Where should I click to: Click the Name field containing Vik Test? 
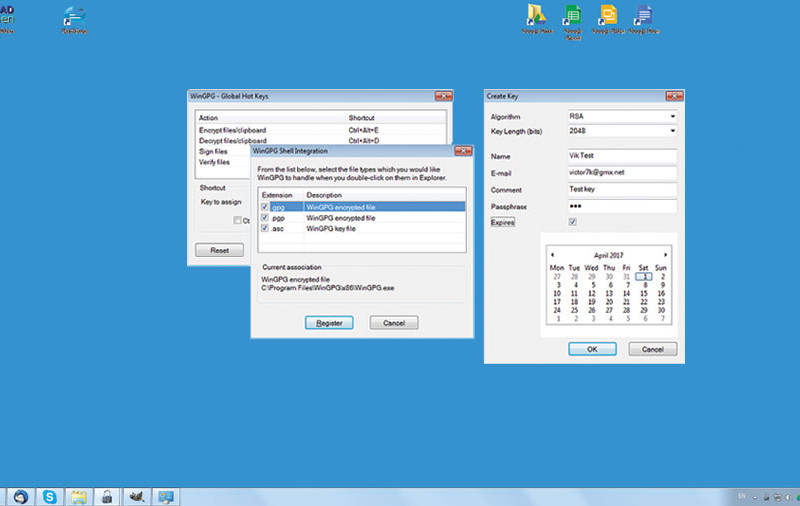coord(622,156)
